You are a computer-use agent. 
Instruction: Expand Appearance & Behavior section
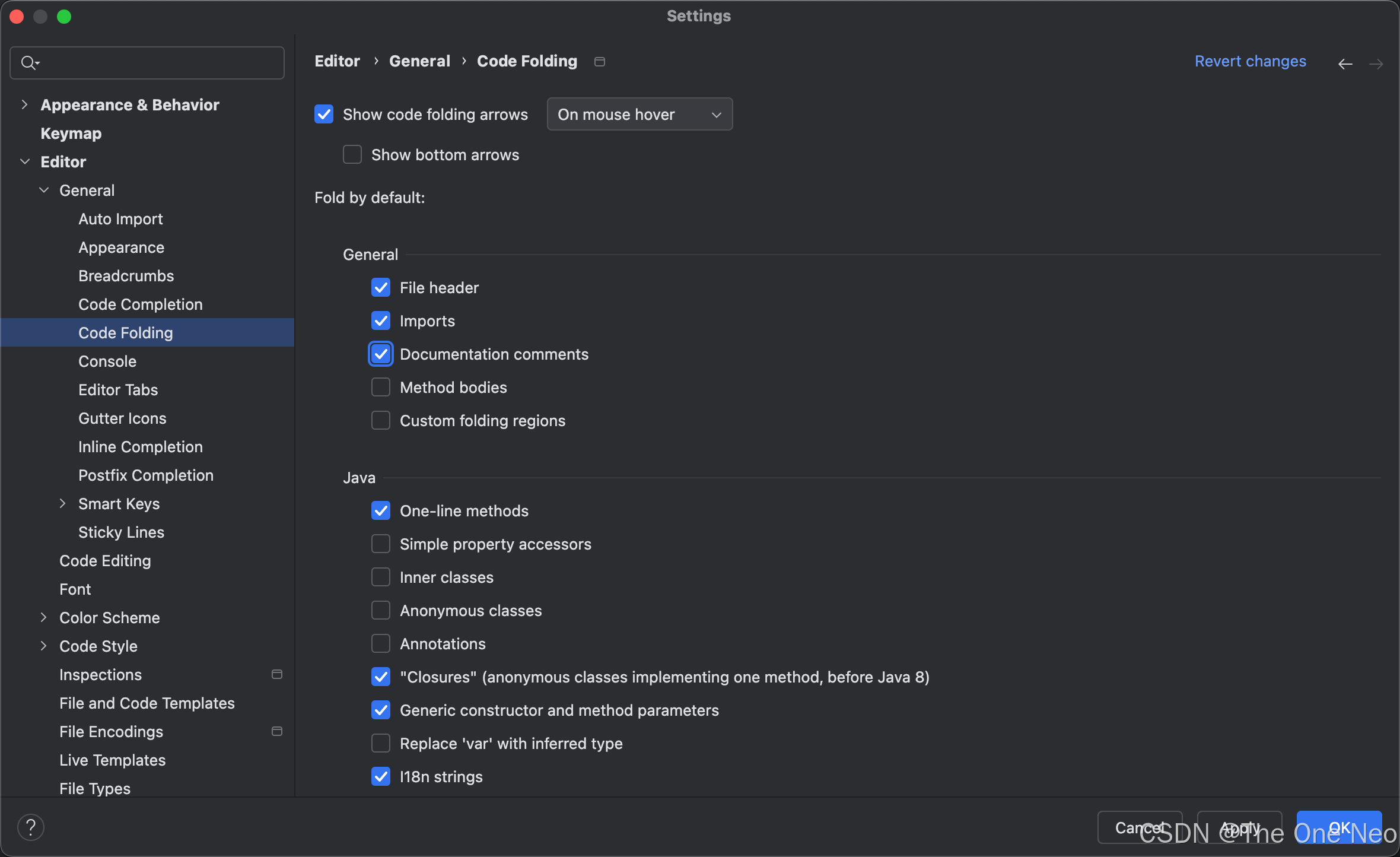24,104
